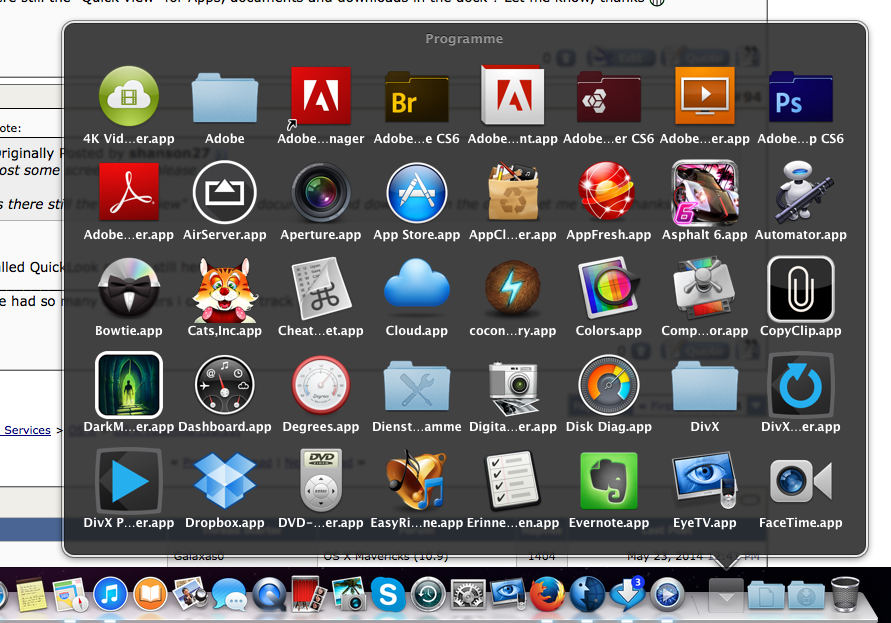
Task: Open EasyRingtone app icon
Action: [415, 480]
